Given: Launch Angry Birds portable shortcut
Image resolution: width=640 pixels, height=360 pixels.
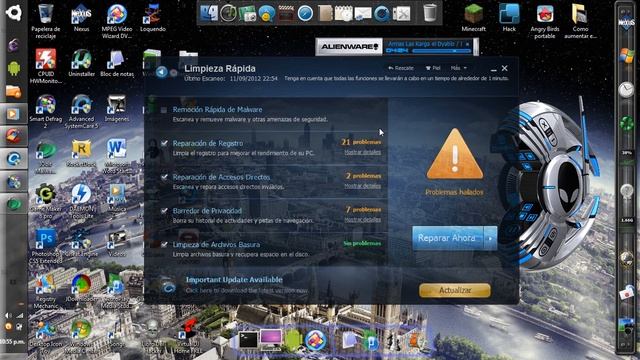Looking at the screenshot, I should coord(544,21).
